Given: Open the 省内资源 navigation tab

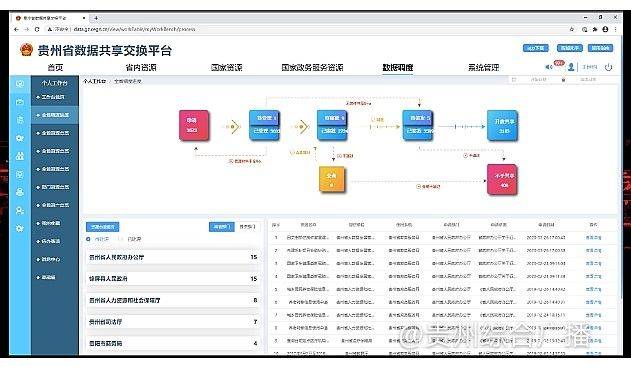Looking at the screenshot, I should pos(141,67).
